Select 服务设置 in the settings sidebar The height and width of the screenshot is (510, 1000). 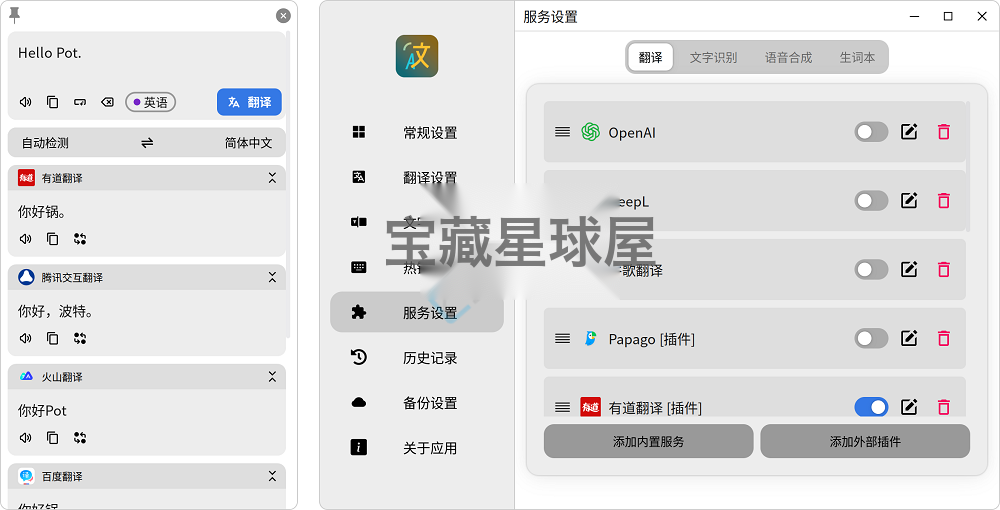(417, 312)
